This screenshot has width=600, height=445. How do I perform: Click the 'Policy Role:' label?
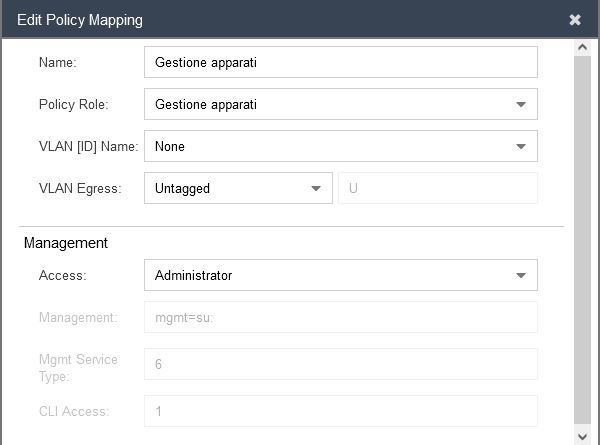73,104
